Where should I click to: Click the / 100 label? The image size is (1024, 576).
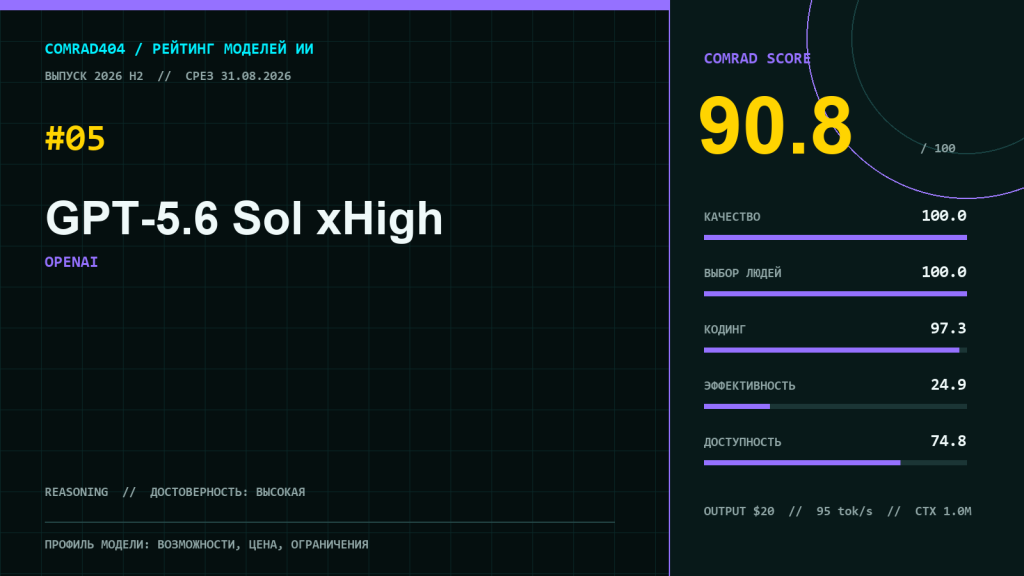click(x=938, y=148)
